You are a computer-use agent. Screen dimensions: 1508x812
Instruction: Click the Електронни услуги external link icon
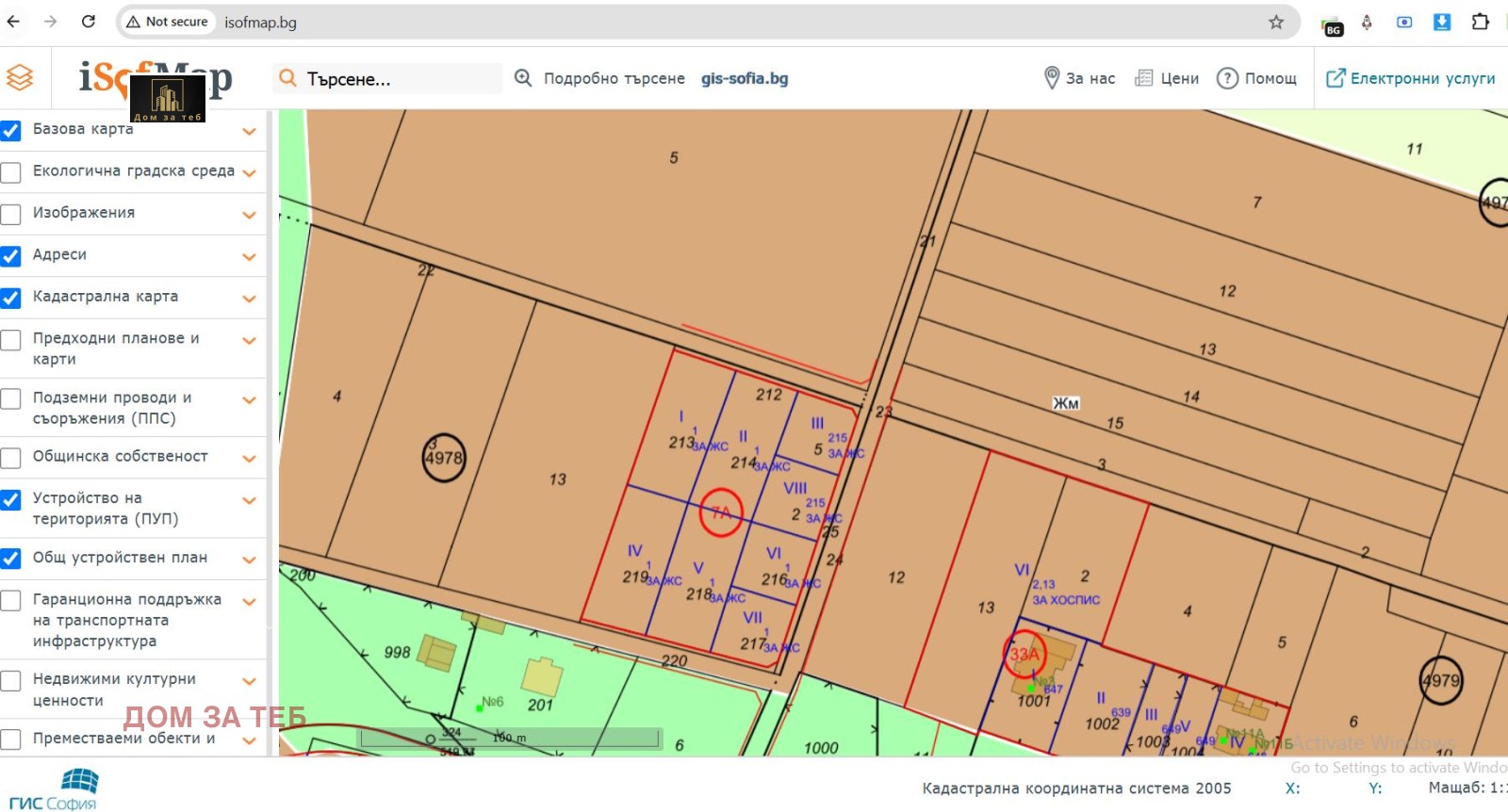(1336, 78)
